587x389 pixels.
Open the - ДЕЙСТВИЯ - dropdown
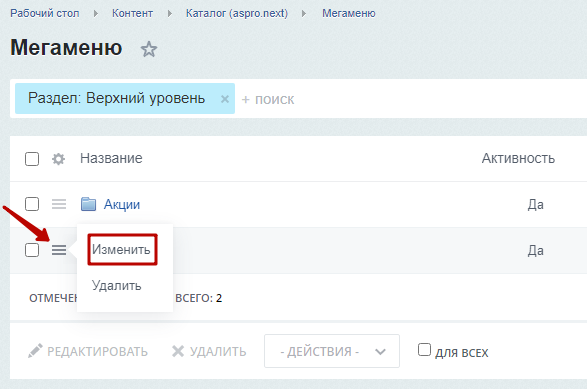pyautogui.click(x=332, y=351)
